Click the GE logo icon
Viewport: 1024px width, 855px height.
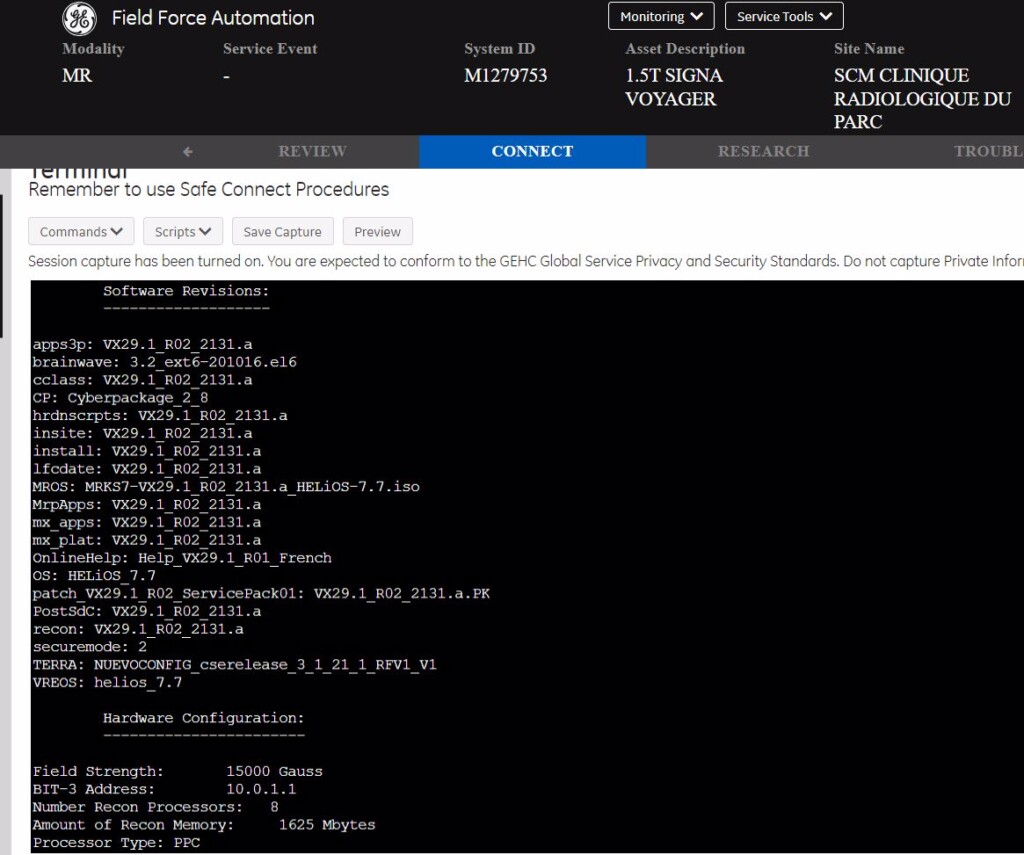point(80,18)
